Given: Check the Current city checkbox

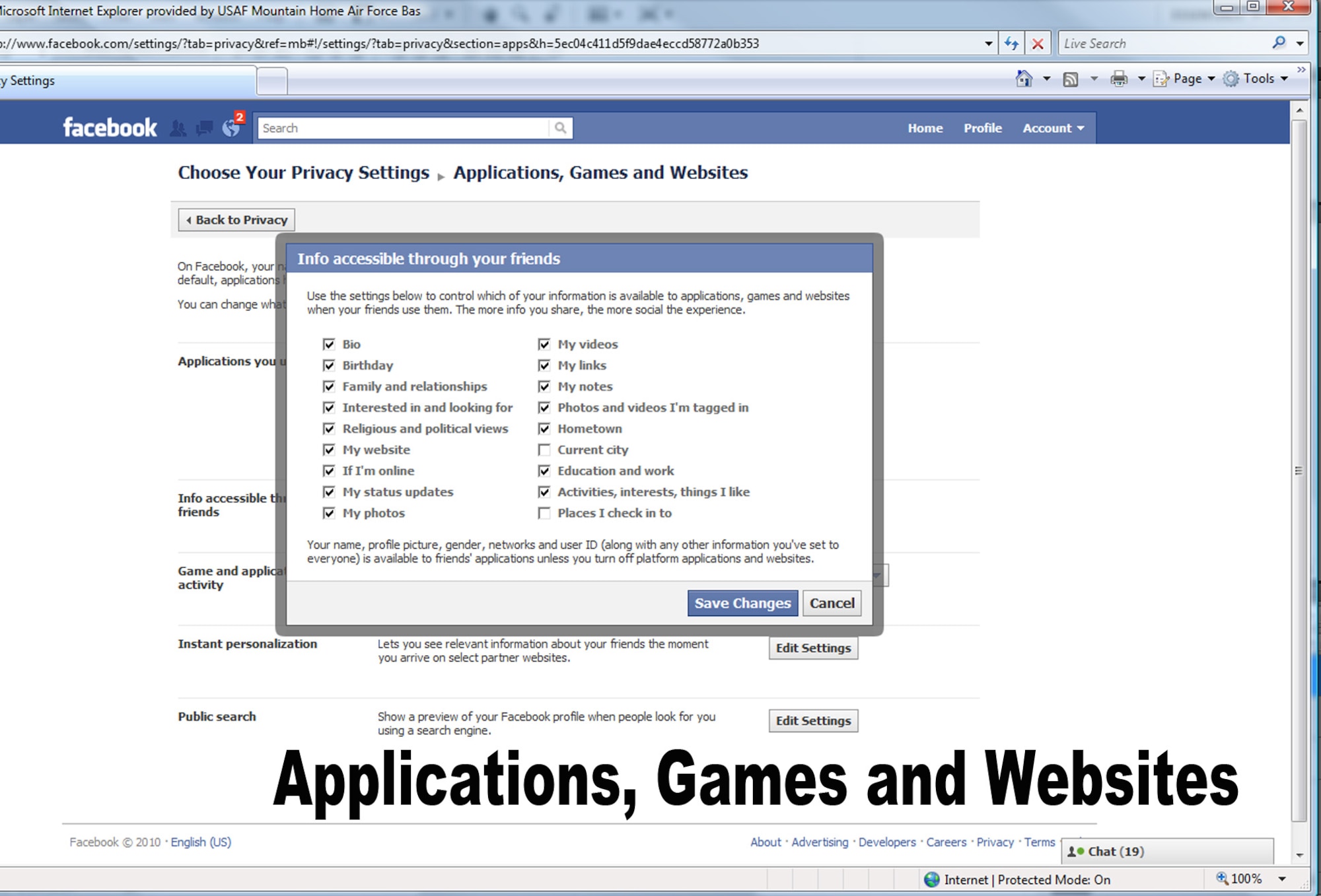Looking at the screenshot, I should pyautogui.click(x=544, y=450).
